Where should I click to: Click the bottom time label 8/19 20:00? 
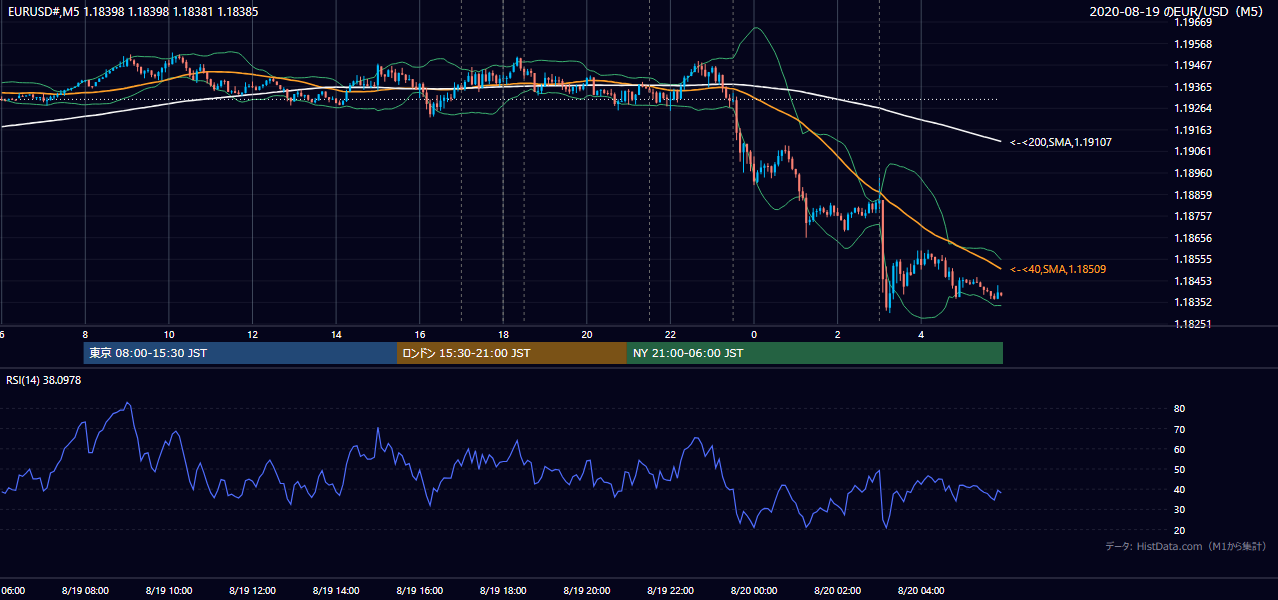click(587, 591)
